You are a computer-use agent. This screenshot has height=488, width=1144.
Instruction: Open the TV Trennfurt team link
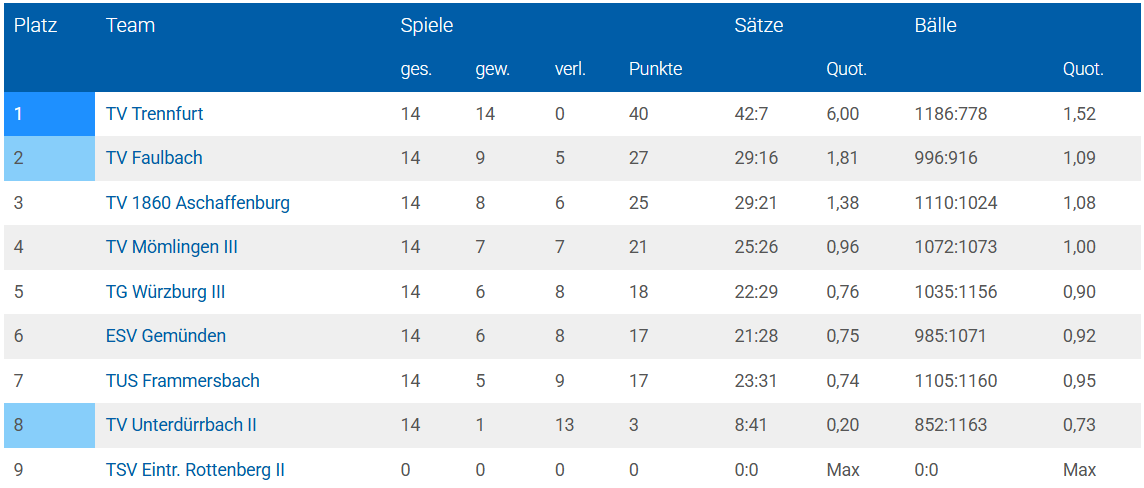pyautogui.click(x=154, y=114)
